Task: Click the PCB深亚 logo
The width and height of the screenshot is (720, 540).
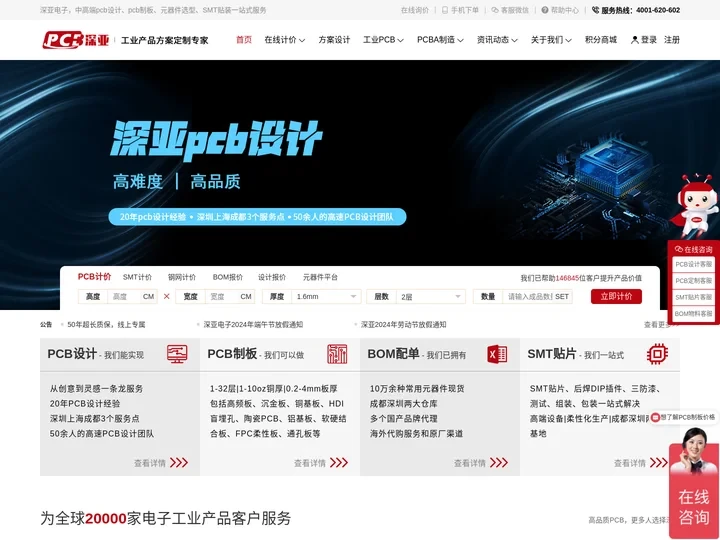Action: point(76,39)
